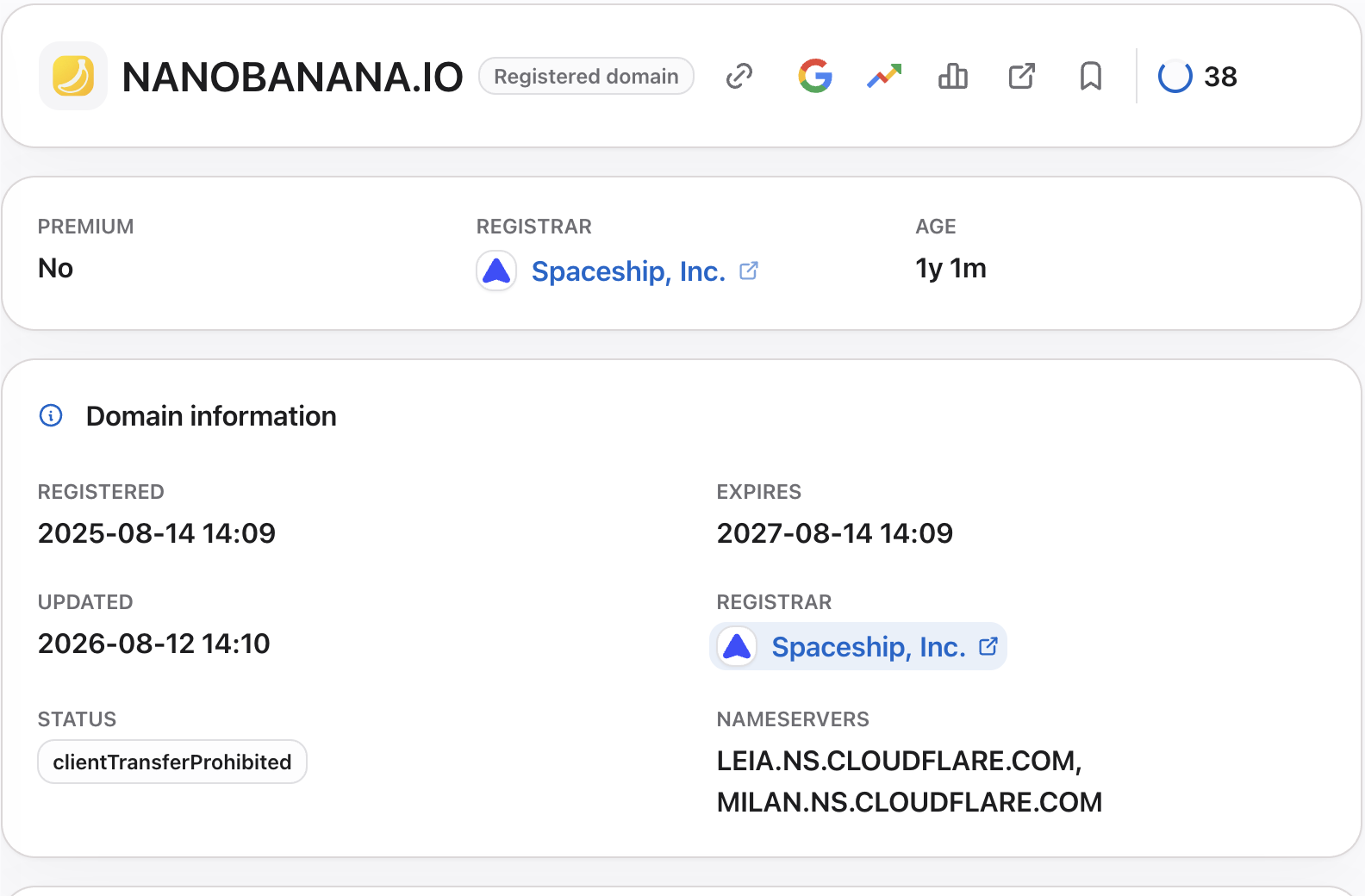Click the PREMIUM label

point(86,227)
